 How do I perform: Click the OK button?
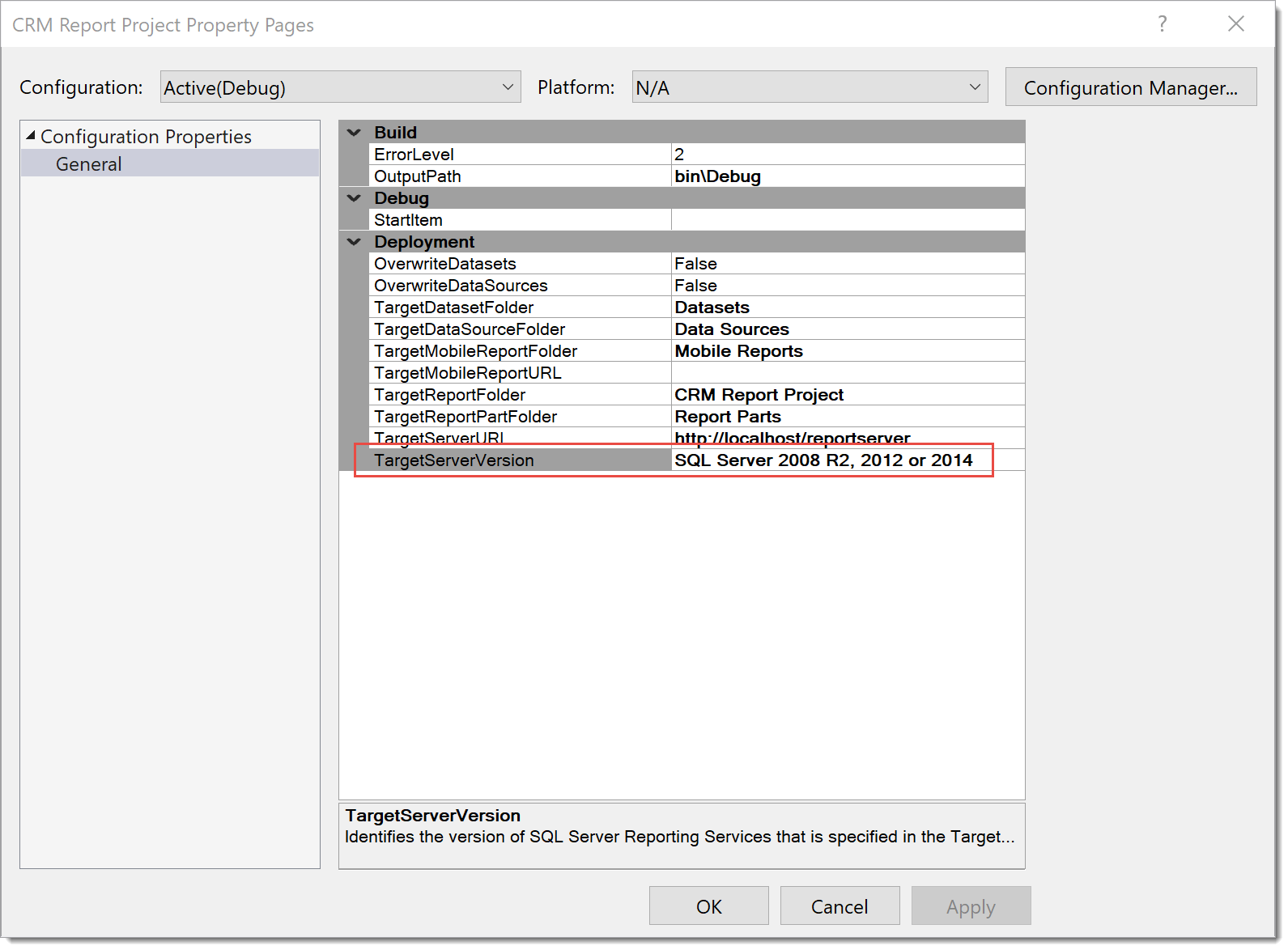pos(708,905)
